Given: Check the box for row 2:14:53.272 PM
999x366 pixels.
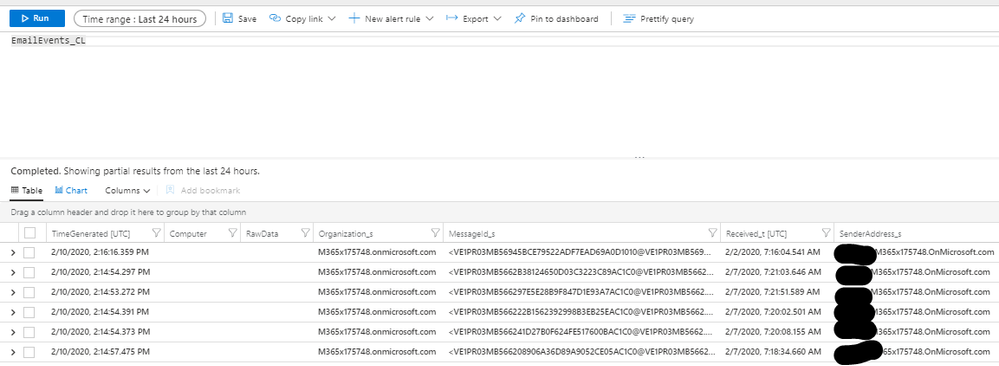Looking at the screenshot, I should click(29, 293).
